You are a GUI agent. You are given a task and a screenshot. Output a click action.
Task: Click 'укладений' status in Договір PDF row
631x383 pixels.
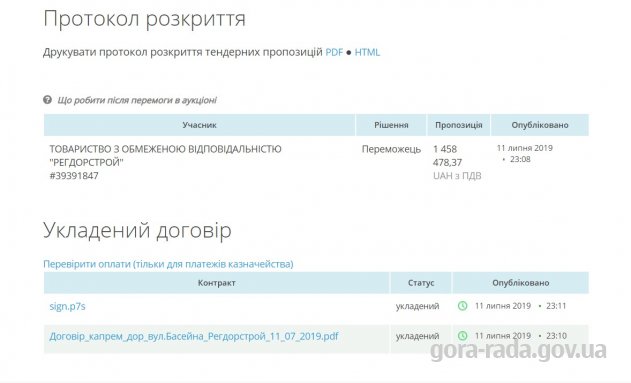(417, 336)
